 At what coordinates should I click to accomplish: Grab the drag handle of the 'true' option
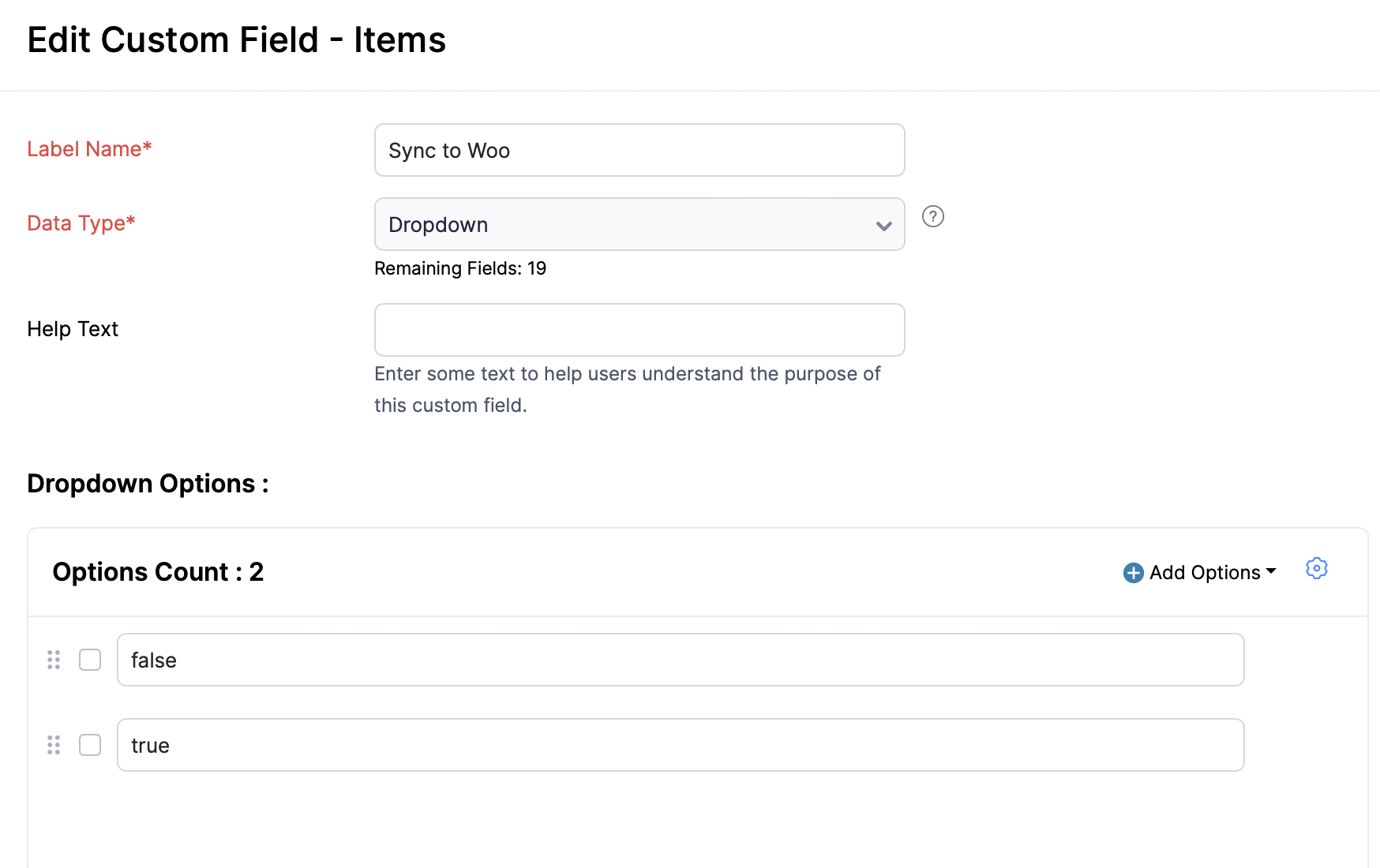click(x=54, y=745)
